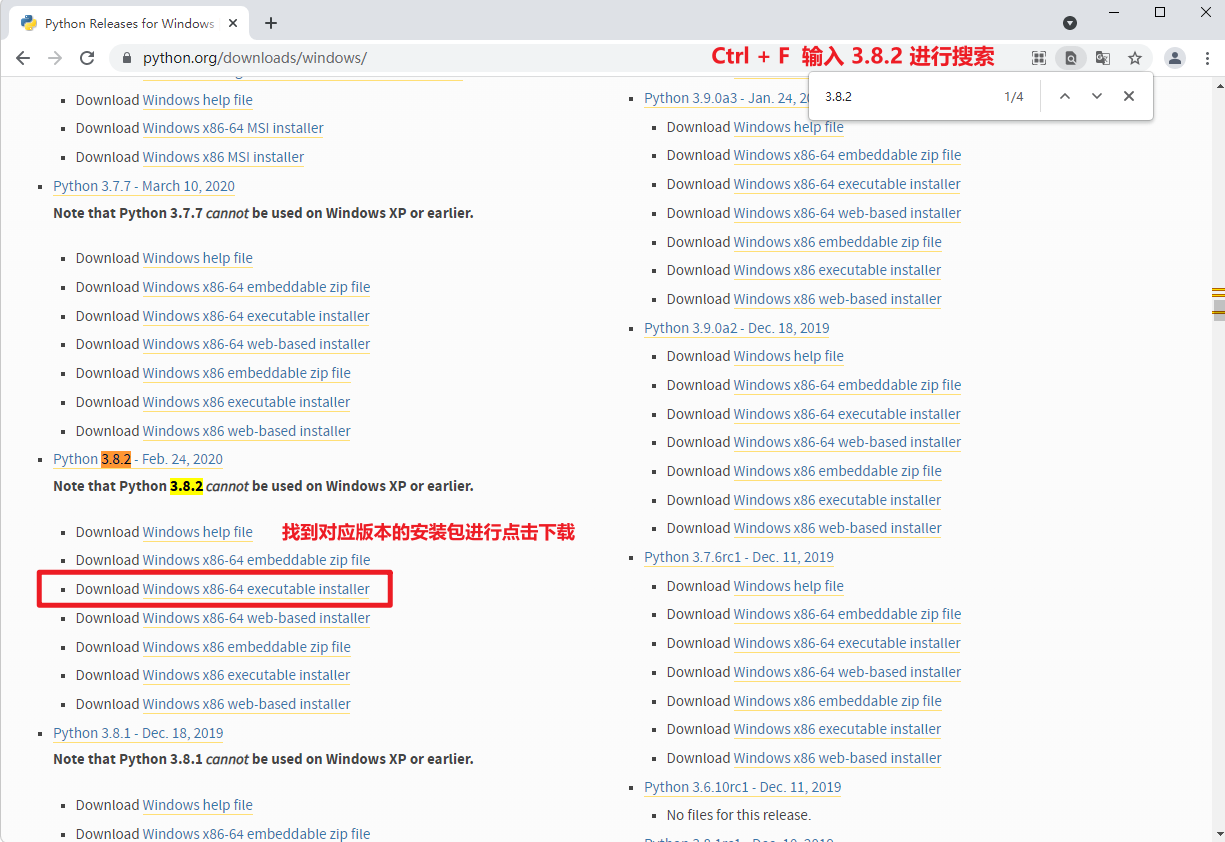The image size is (1225, 842).
Task: Open the Python 3.8.1 - Dec. 18, 2019 release
Action: (138, 733)
